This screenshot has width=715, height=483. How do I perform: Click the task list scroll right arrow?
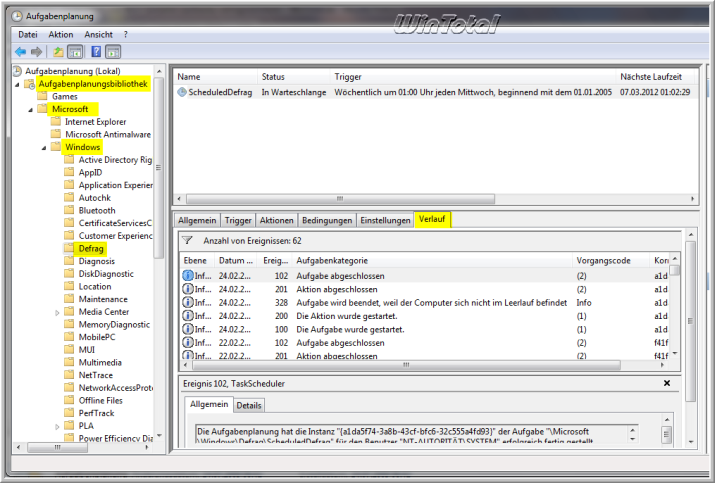click(x=692, y=199)
